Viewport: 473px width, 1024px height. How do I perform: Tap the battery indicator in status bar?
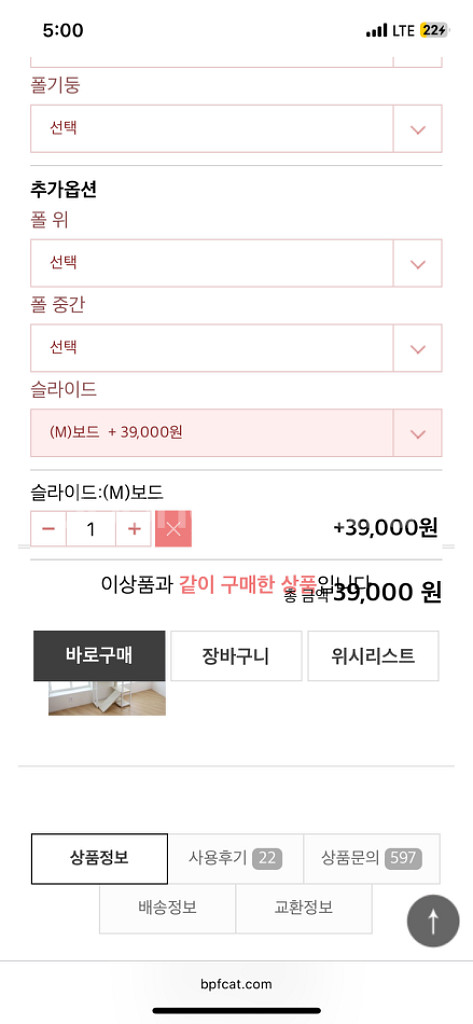[434, 30]
